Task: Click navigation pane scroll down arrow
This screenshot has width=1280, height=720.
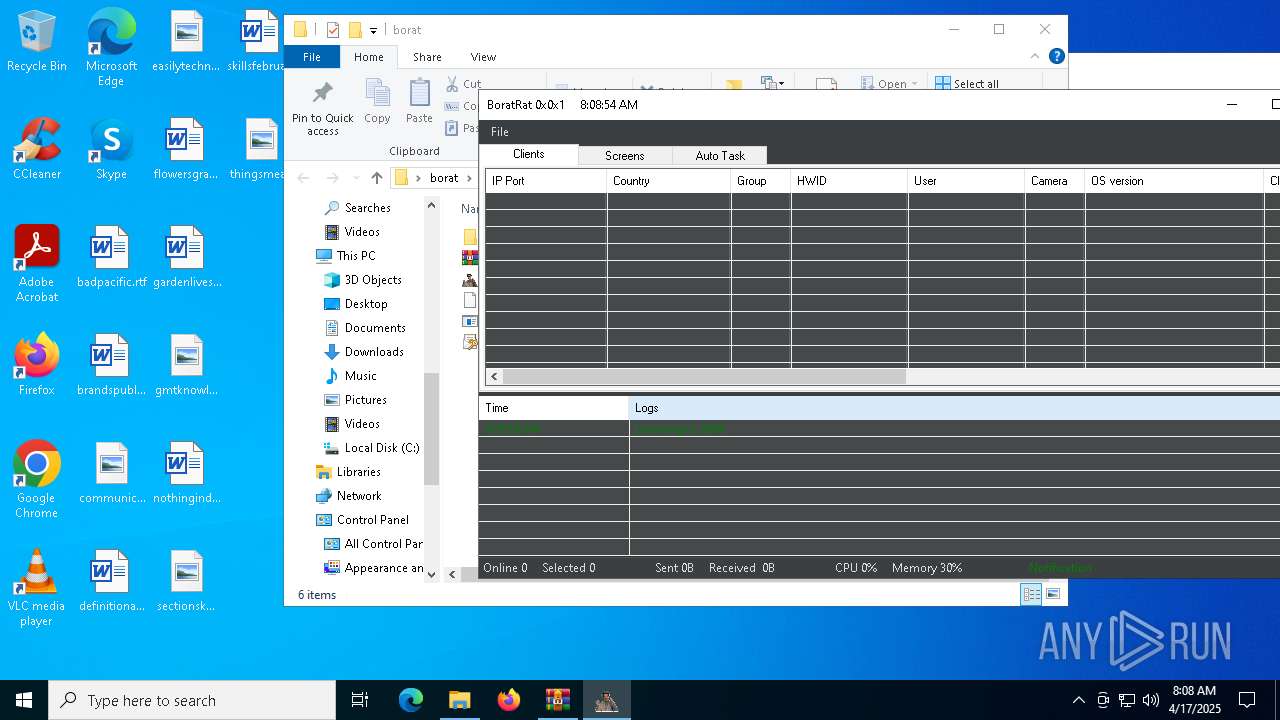Action: (x=432, y=574)
